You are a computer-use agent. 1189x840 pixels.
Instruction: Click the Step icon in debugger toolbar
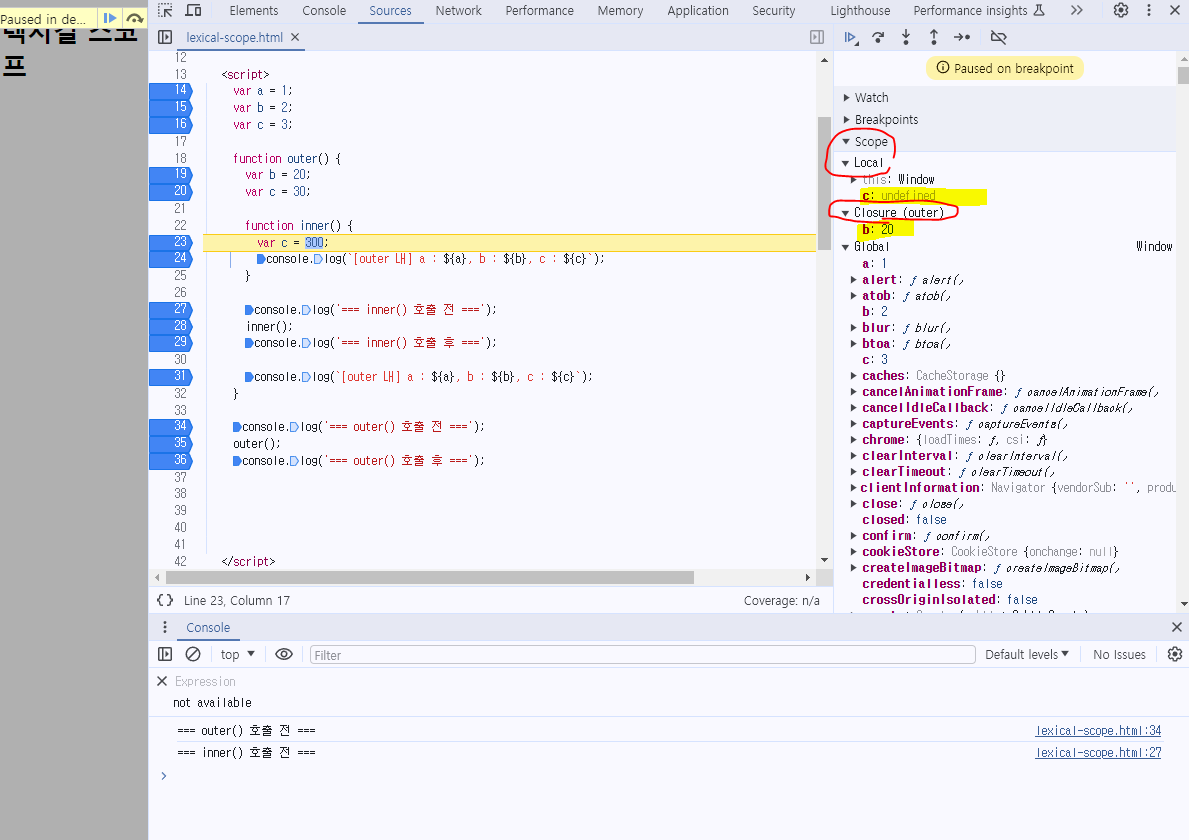962,37
